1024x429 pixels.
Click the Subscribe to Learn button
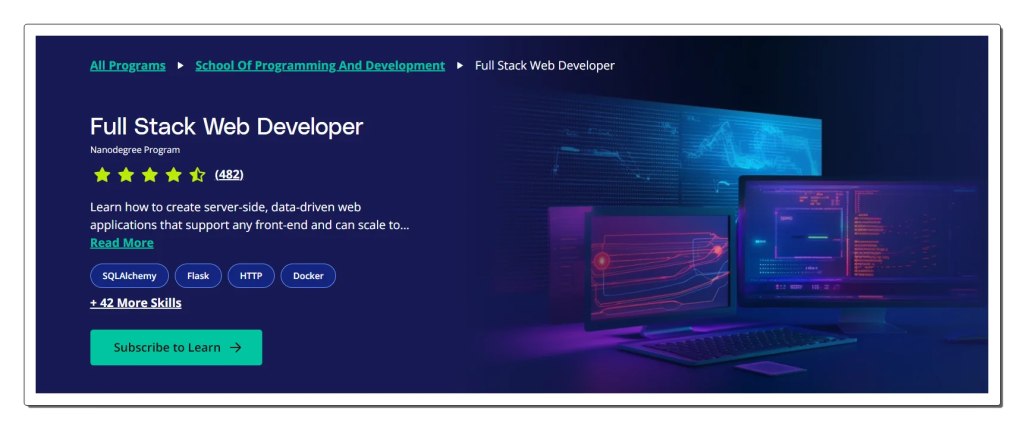click(176, 347)
